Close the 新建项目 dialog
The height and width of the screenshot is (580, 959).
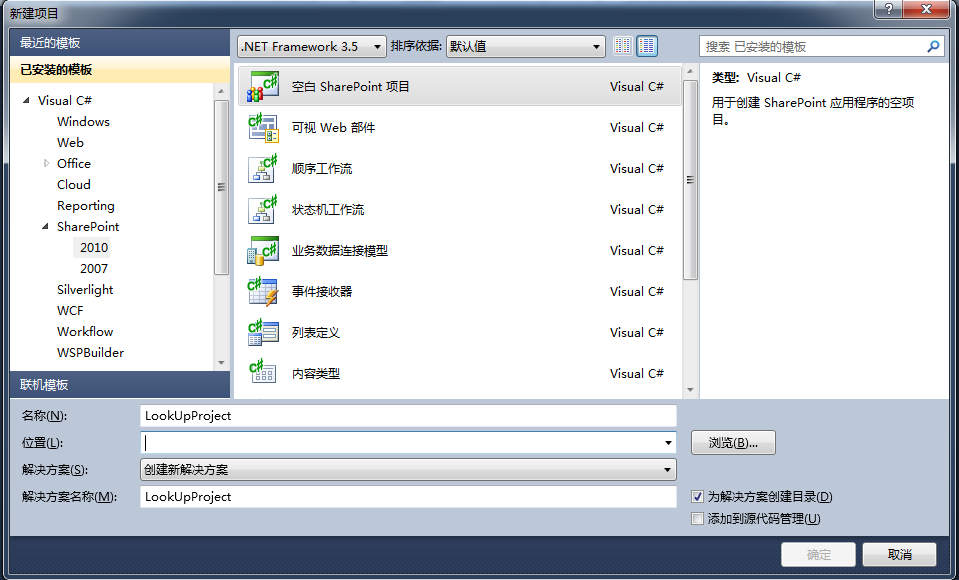coord(927,9)
